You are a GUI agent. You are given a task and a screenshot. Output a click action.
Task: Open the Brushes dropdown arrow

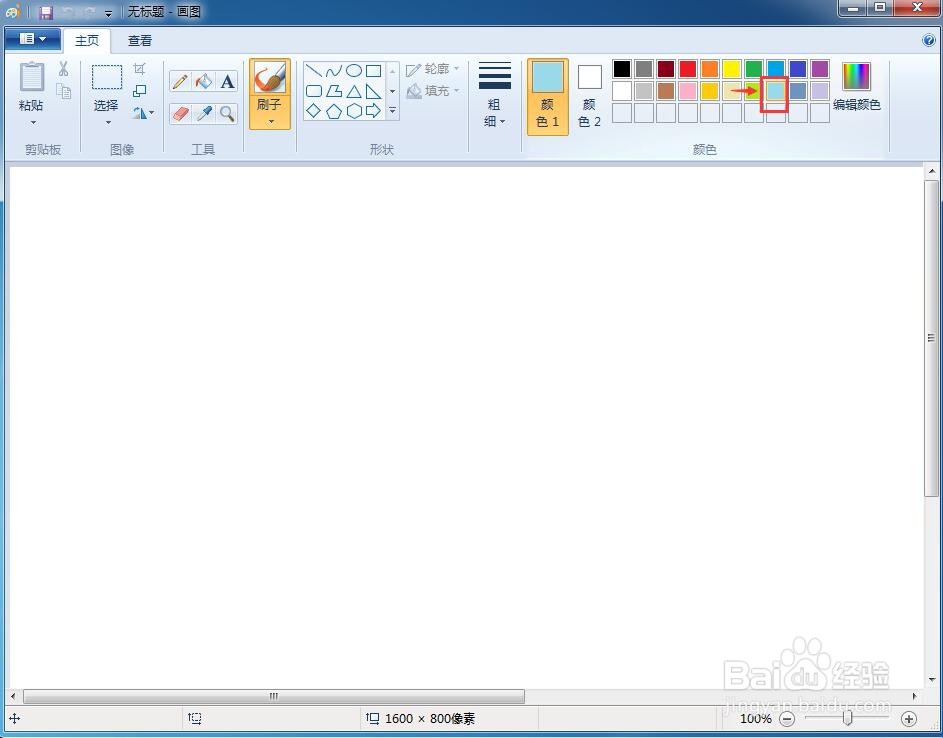click(271, 121)
